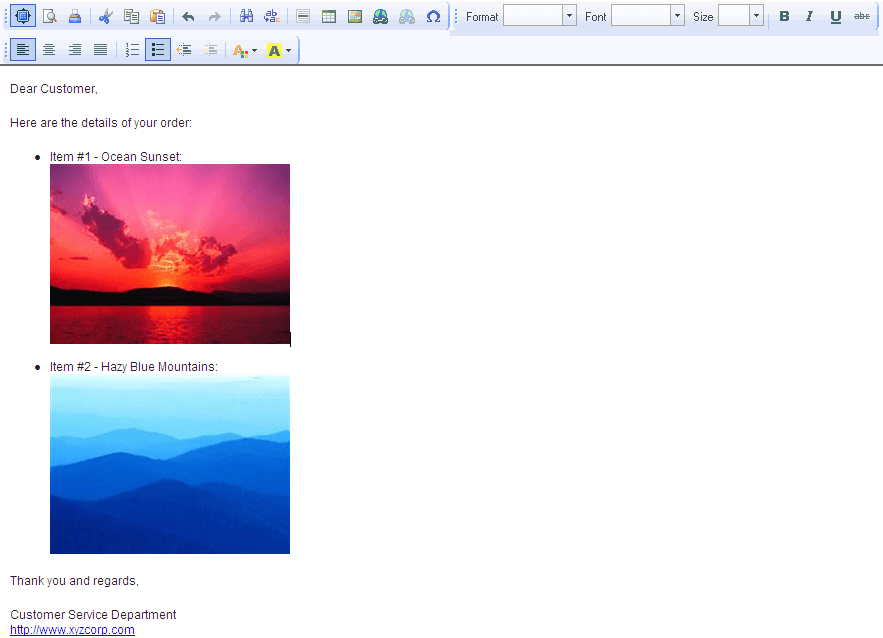The height and width of the screenshot is (638, 883).
Task: Insert a special character with the Omega icon
Action: click(x=433, y=16)
